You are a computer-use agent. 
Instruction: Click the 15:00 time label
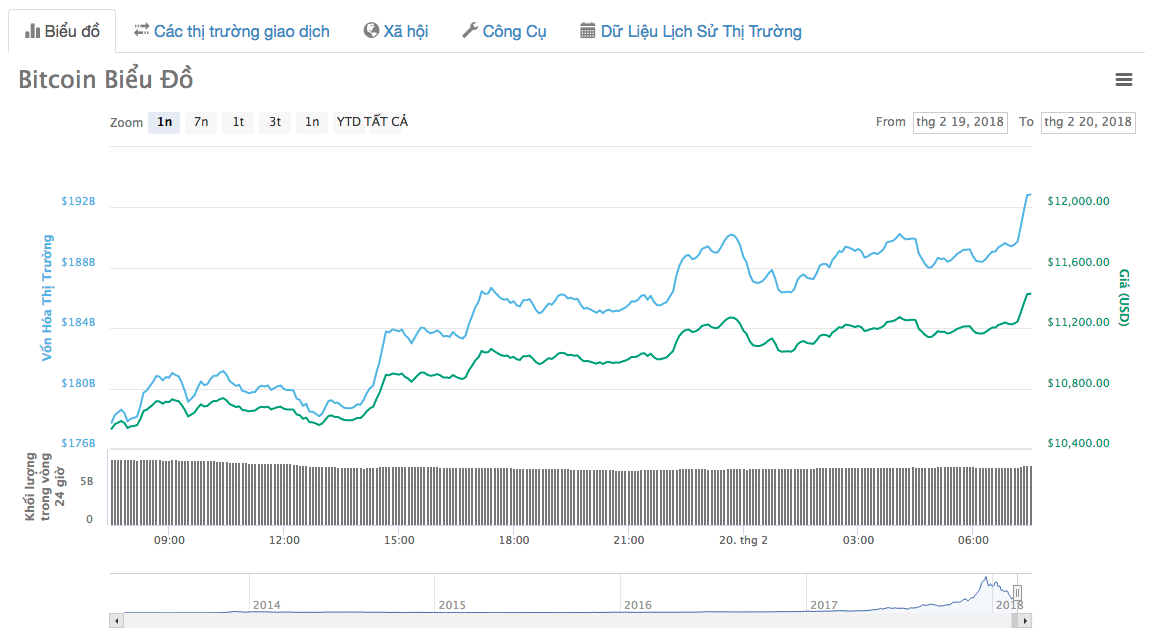(x=399, y=541)
